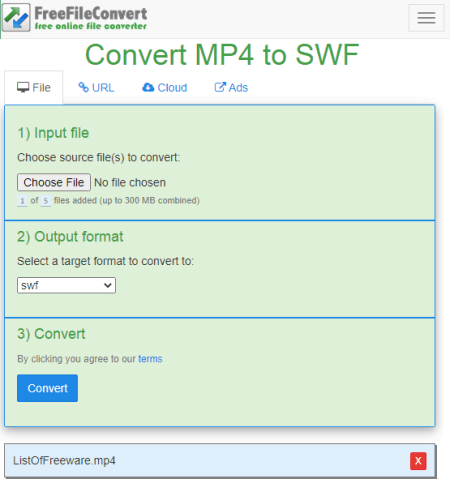Viewport: 450px width, 479px height.
Task: Click the 'Convert MP4 to SWF' heading
Action: pyautogui.click(x=222, y=55)
